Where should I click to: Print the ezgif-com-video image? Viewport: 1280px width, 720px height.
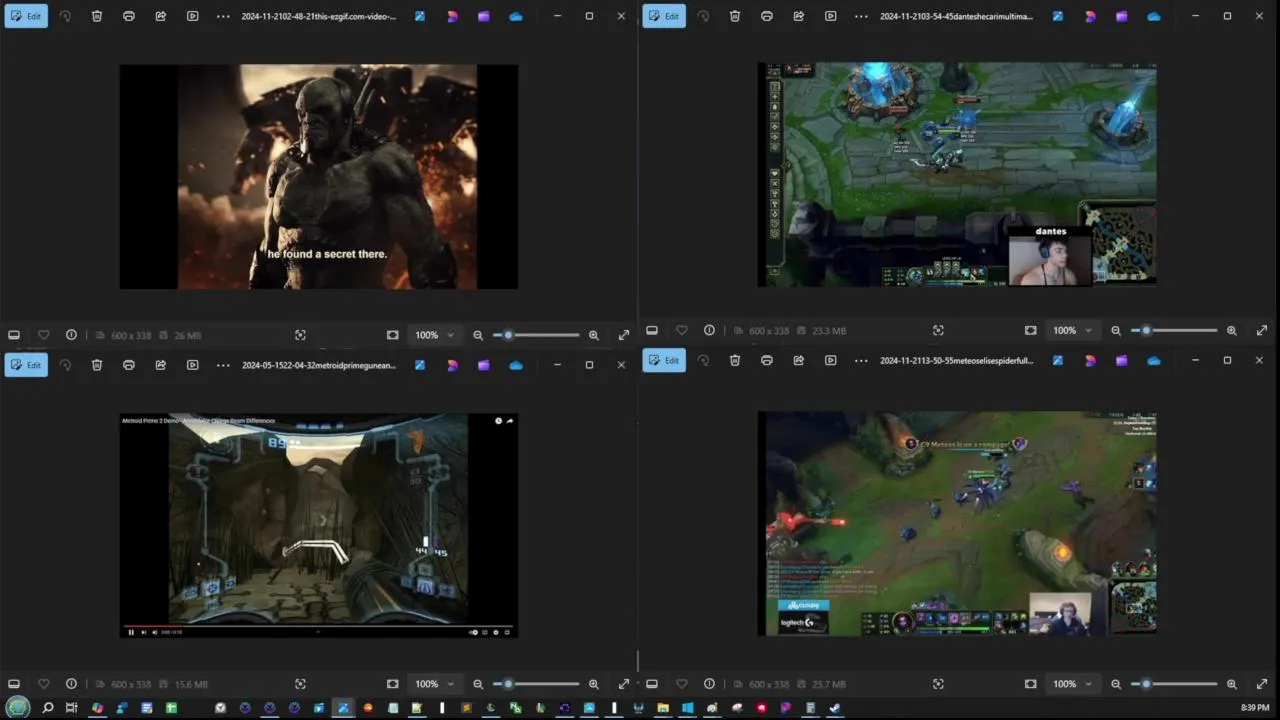pos(129,16)
